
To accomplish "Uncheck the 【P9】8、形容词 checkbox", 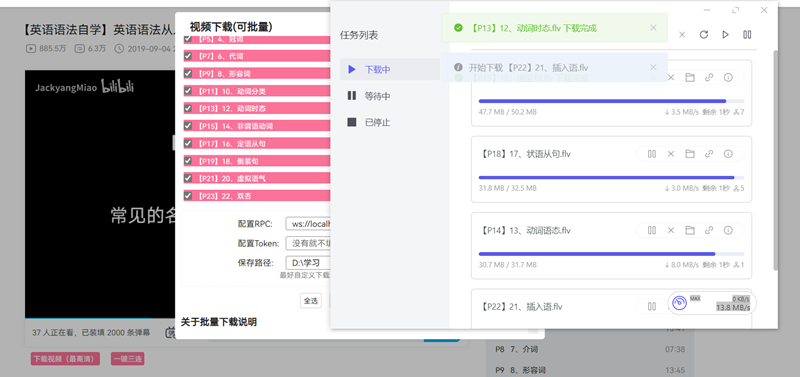I will (x=188, y=73).
